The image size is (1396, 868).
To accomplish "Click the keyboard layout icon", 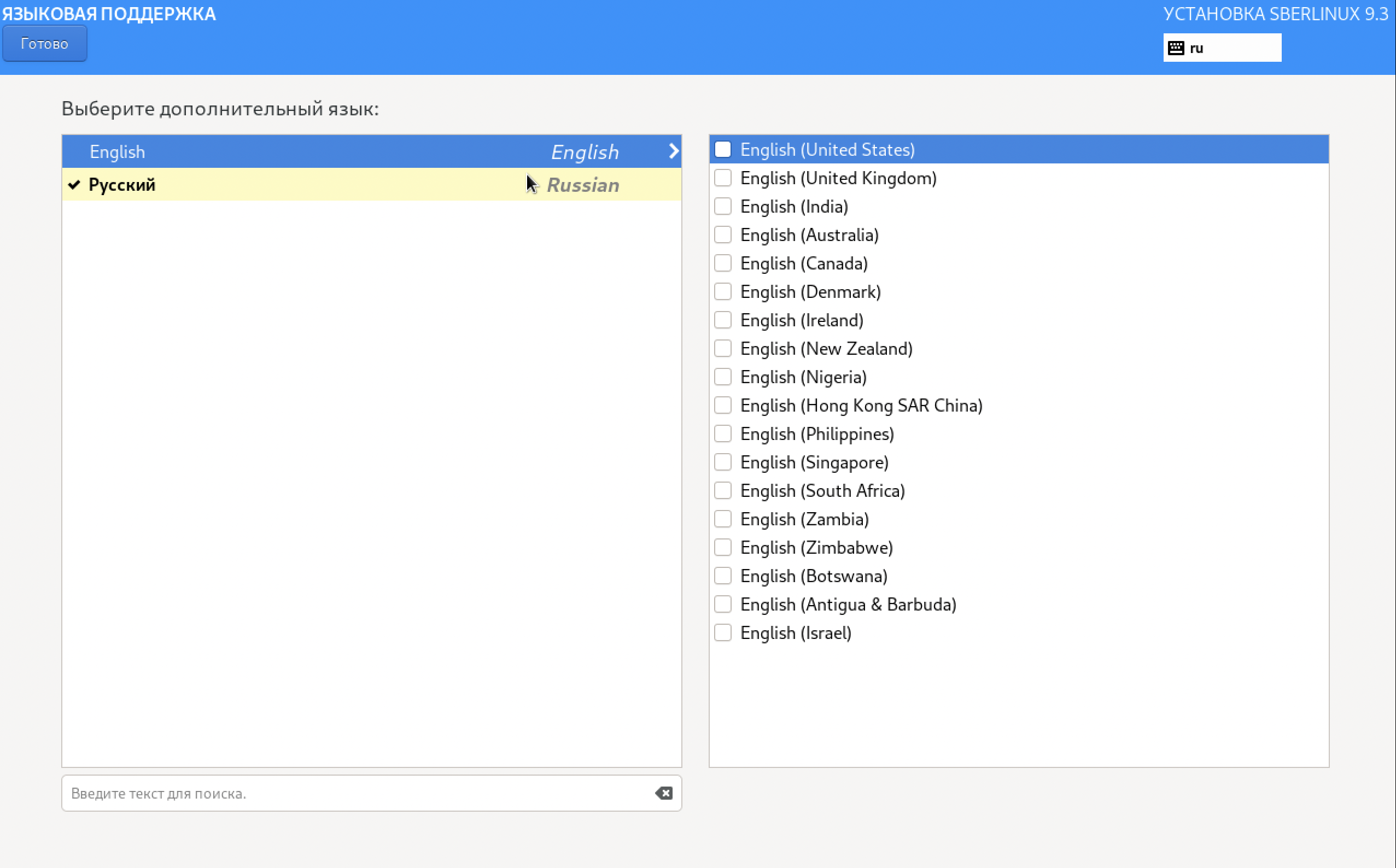I will 1176,48.
